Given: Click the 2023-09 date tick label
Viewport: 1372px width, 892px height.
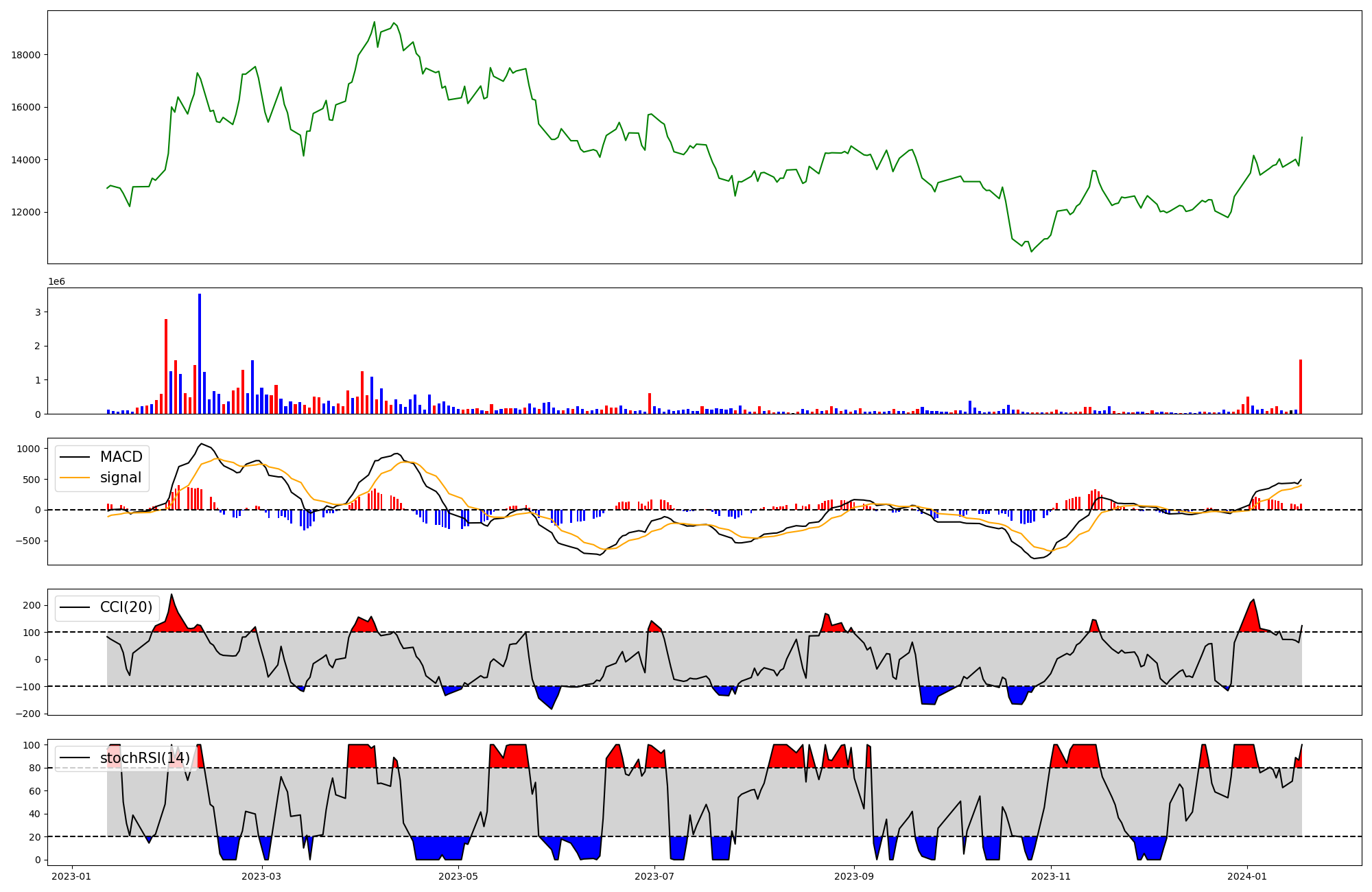Looking at the screenshot, I should click(853, 876).
